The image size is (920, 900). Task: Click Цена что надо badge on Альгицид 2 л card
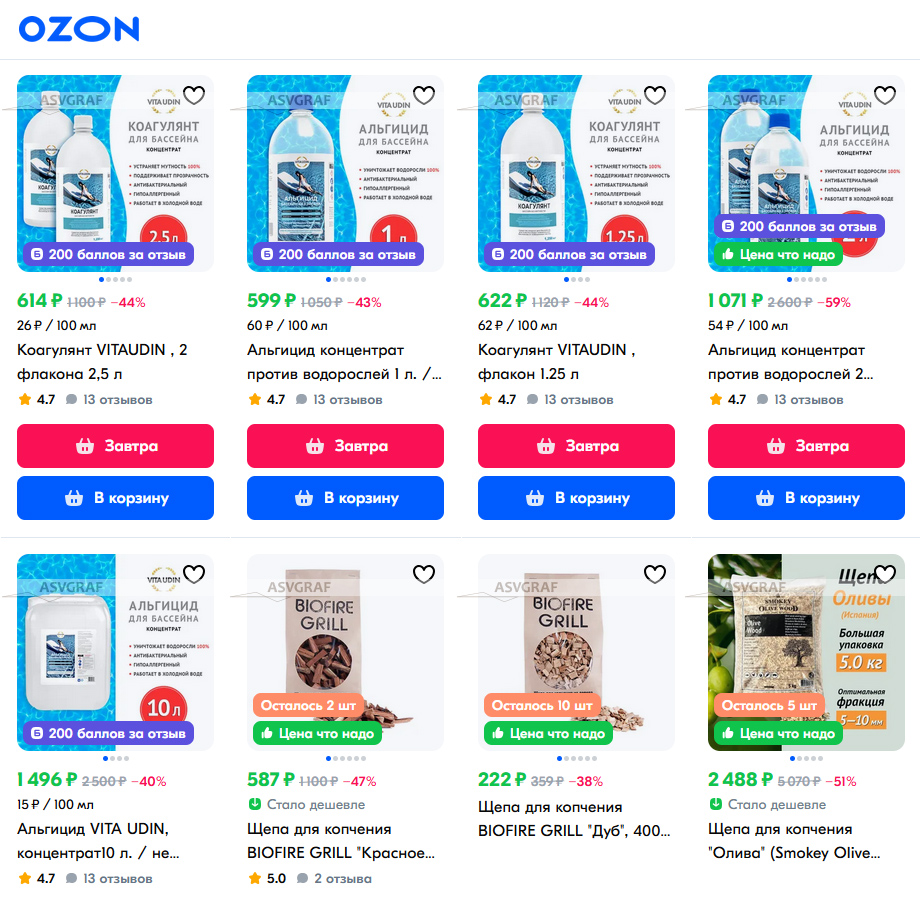click(779, 254)
